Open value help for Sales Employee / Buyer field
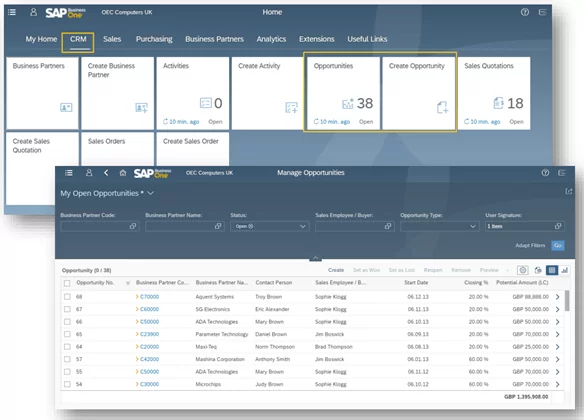Image resolution: width=584 pixels, height=420 pixels. (x=388, y=226)
